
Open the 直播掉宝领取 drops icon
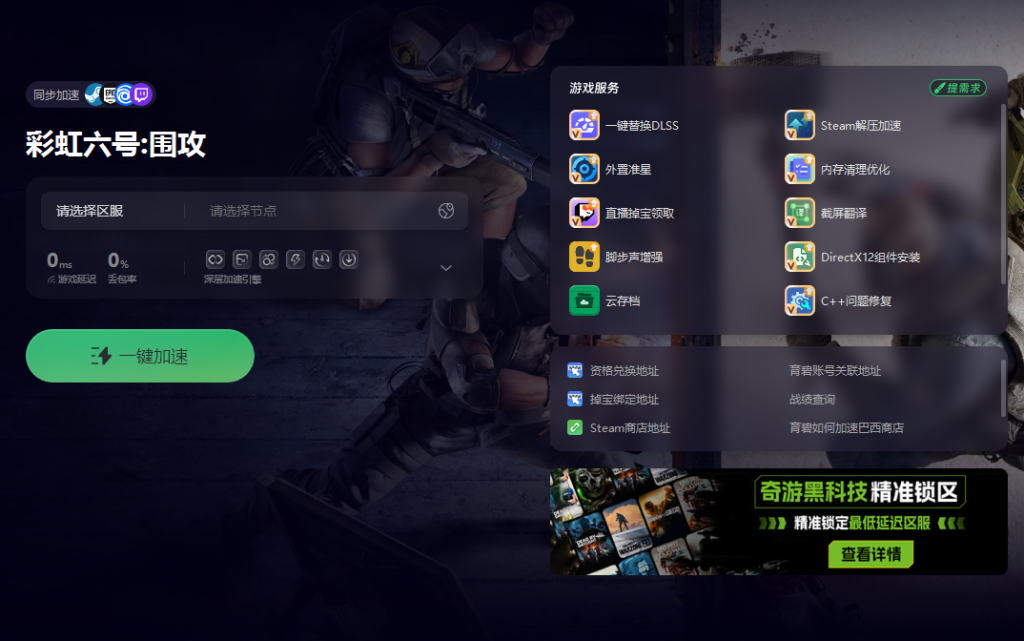point(584,213)
